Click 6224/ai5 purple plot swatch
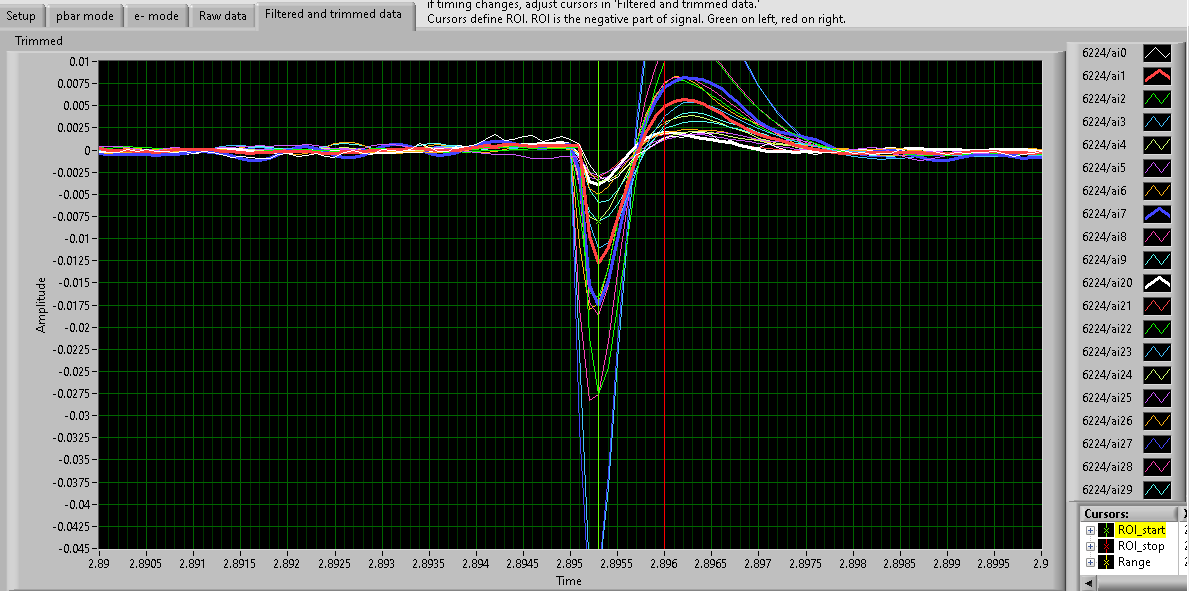This screenshot has height=591, width=1189. tap(1157, 168)
